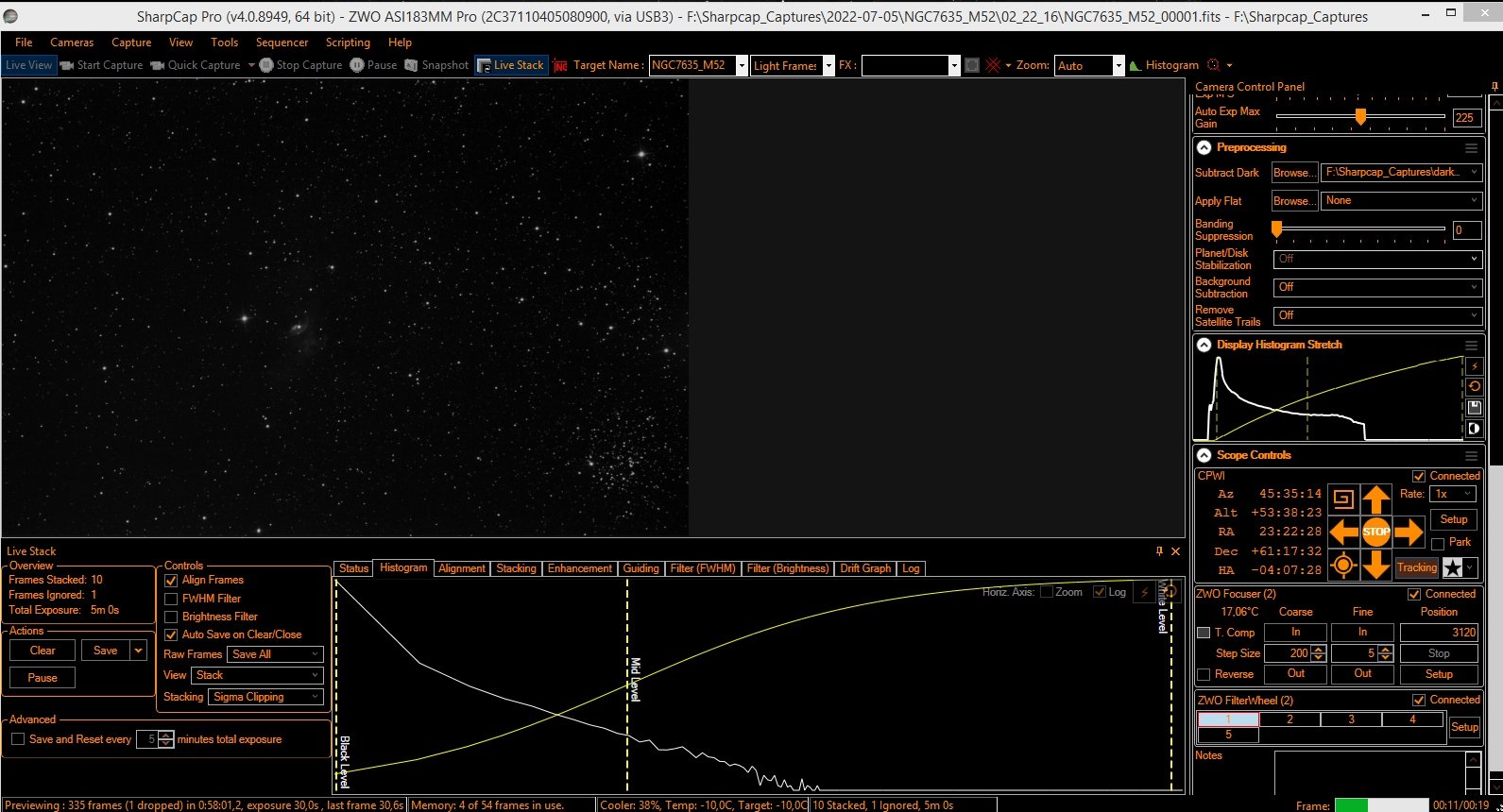The height and width of the screenshot is (812, 1503).
Task: Click the auto-stretch lightning bolt icon
Action: (x=1475, y=366)
